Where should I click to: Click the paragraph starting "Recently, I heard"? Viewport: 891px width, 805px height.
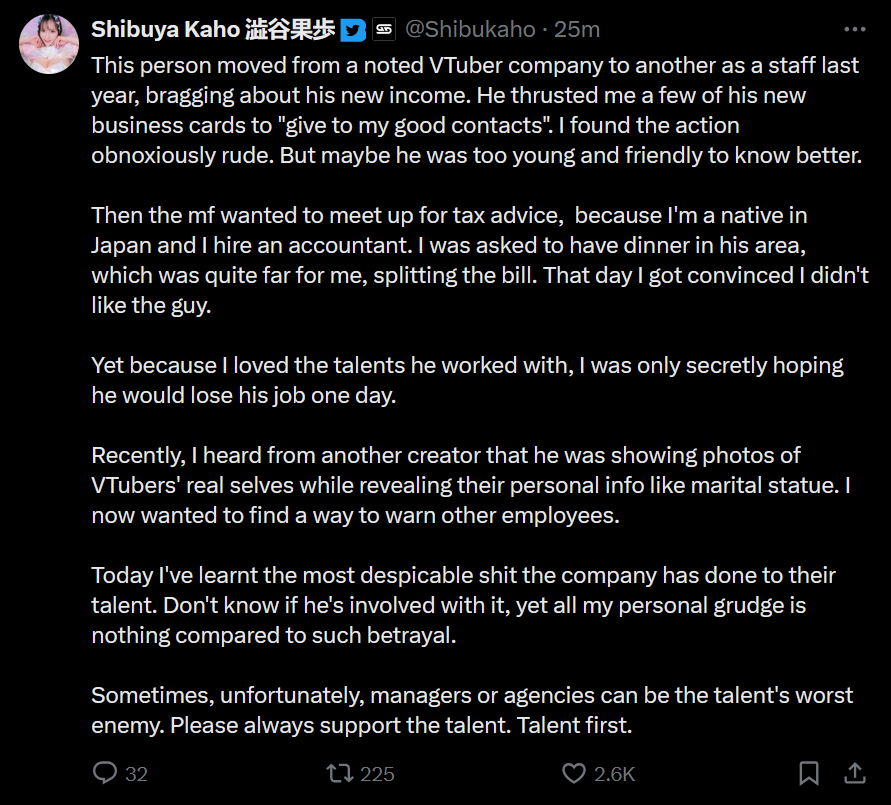tap(470, 485)
